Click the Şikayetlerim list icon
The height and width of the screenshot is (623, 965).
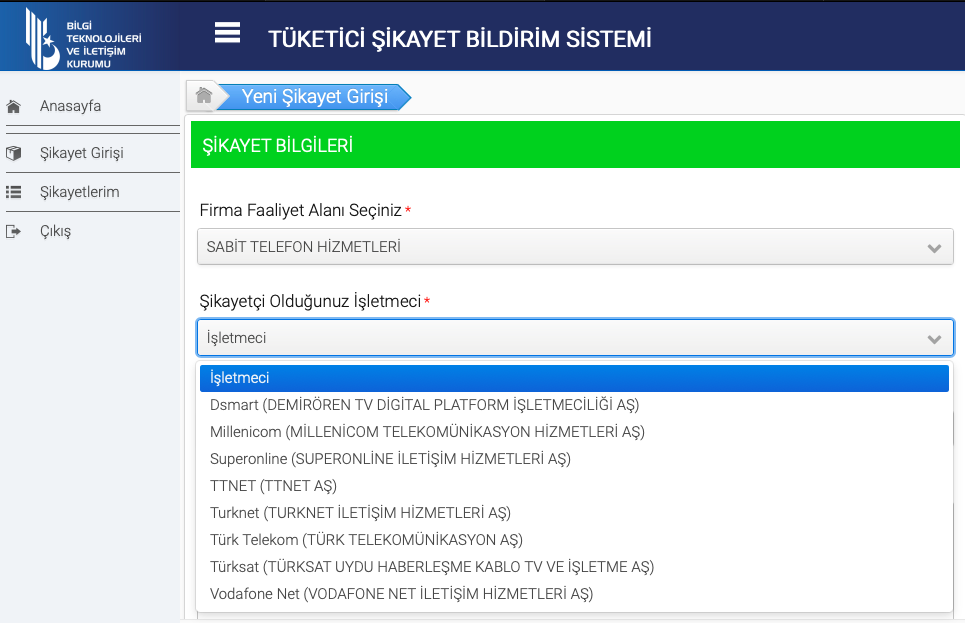[x=14, y=192]
